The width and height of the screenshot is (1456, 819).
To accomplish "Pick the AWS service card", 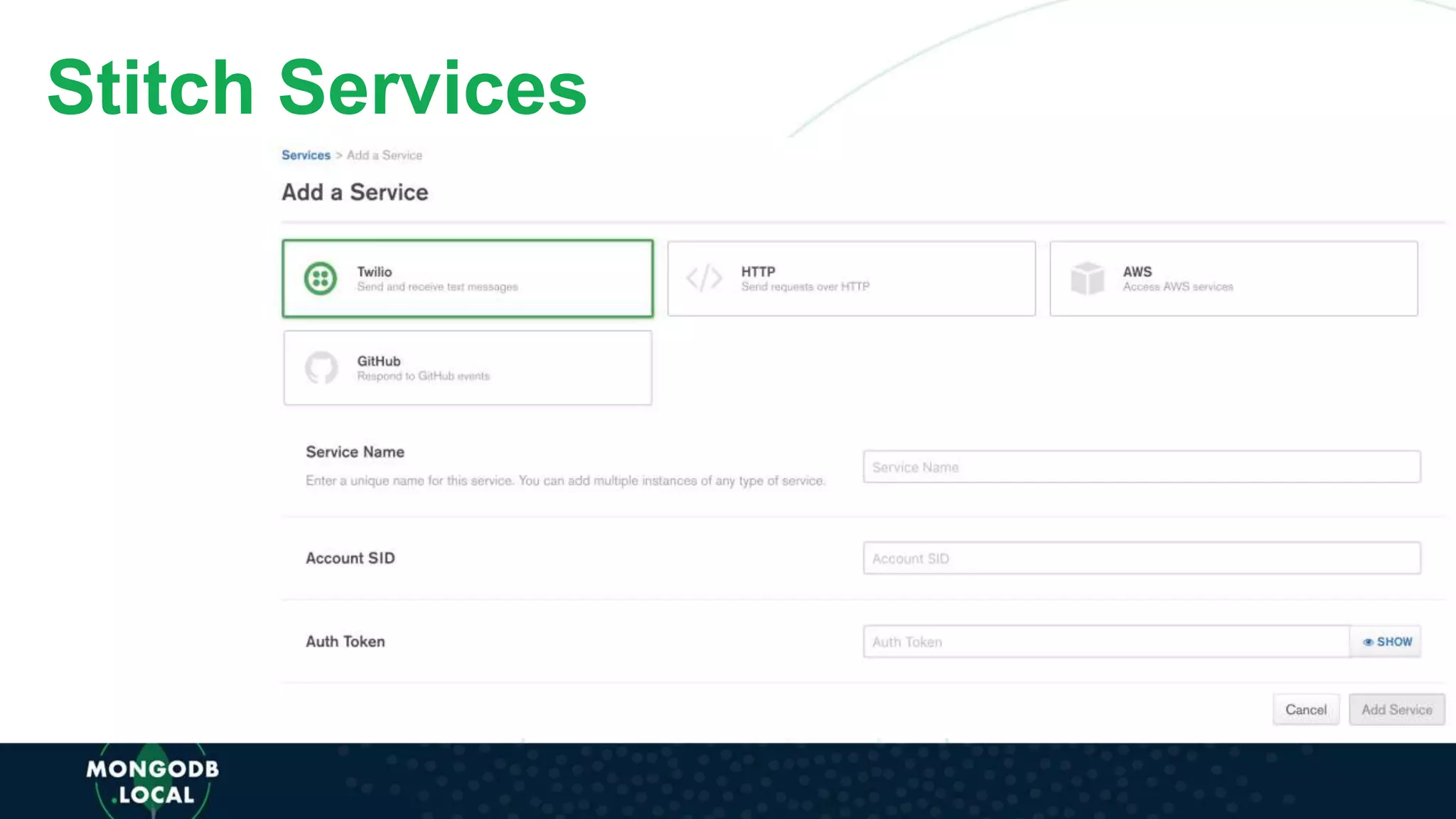I will (x=1233, y=279).
